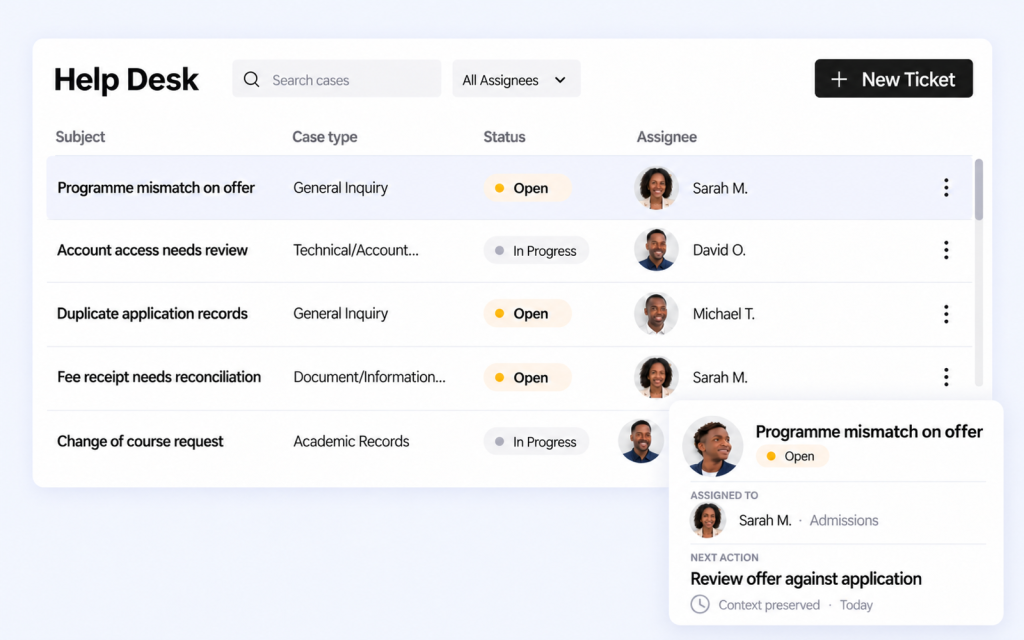Click the requester avatar in the detail card

[712, 447]
